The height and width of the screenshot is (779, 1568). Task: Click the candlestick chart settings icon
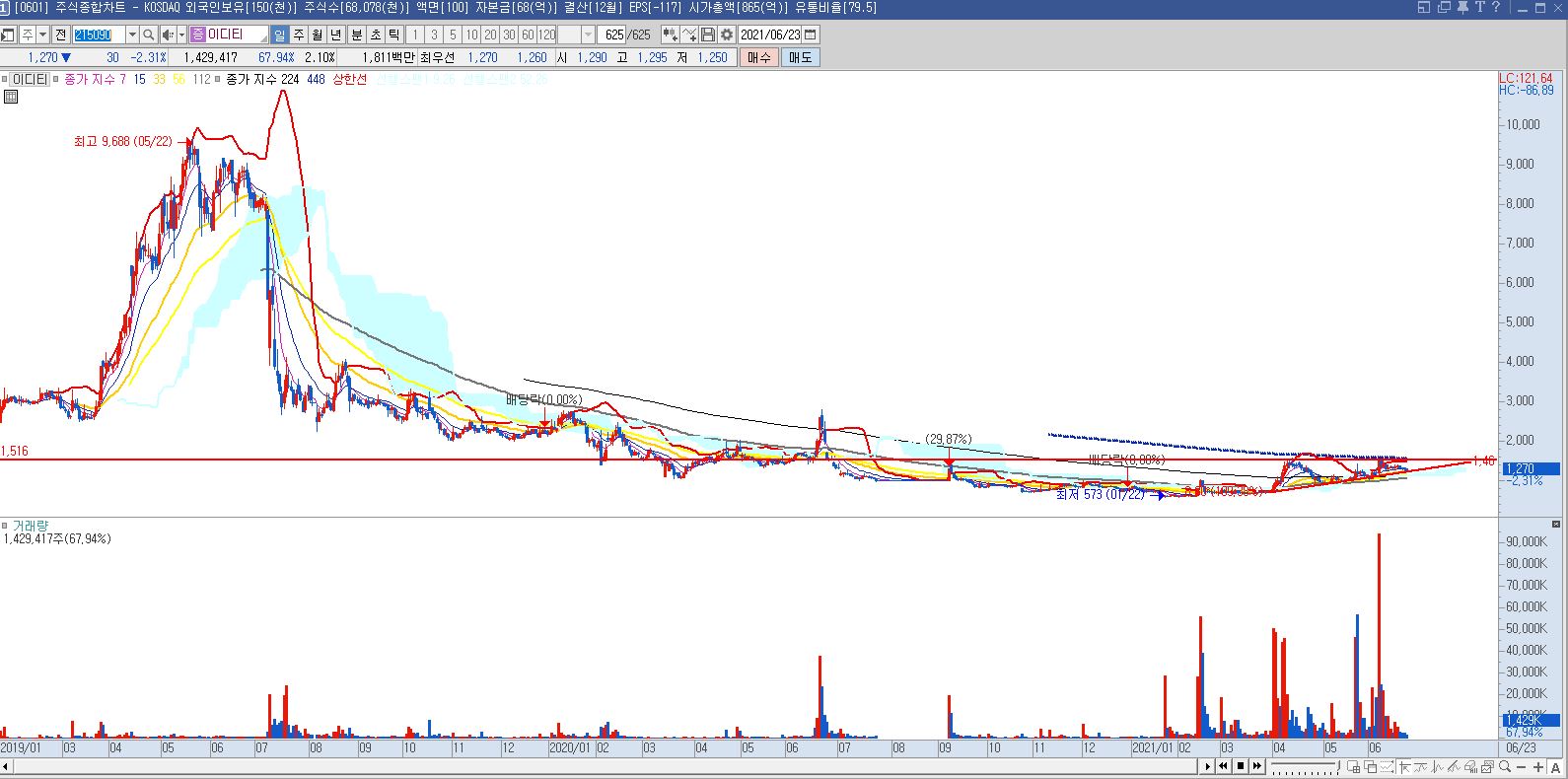(670, 35)
